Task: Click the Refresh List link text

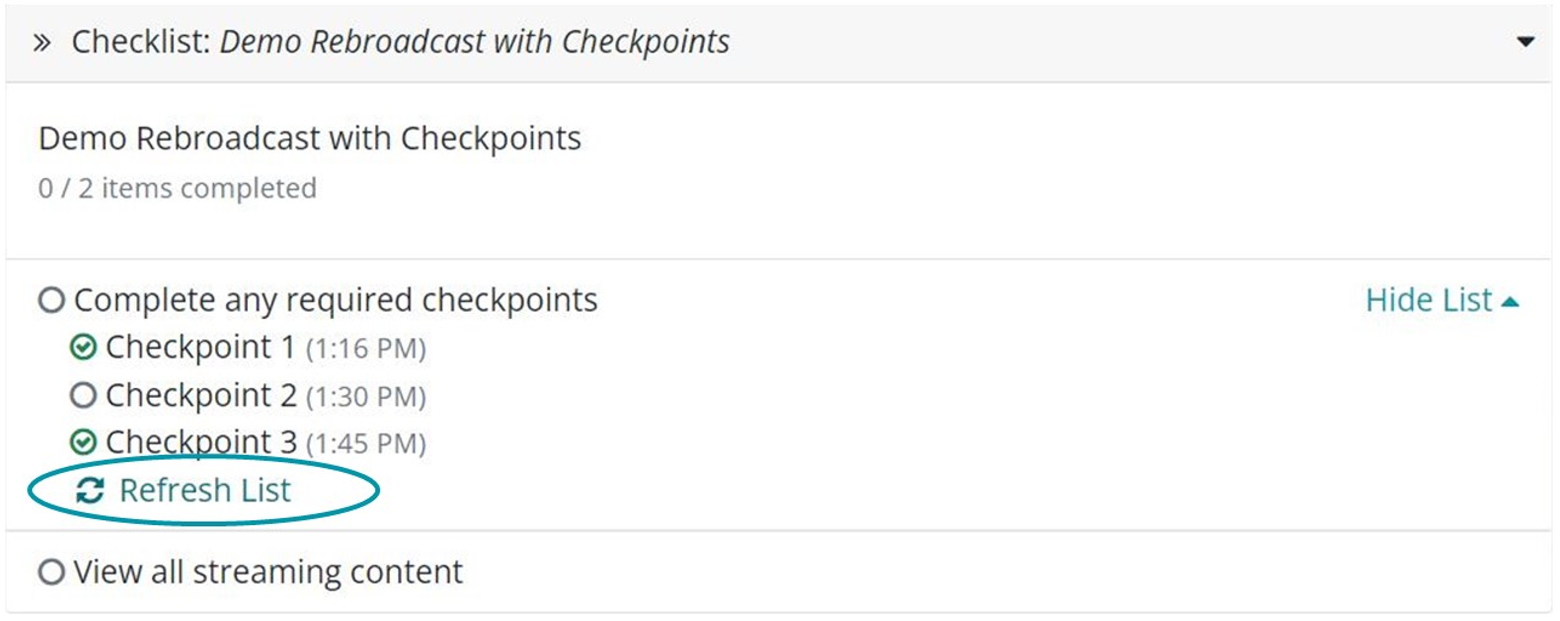Action: pos(205,491)
